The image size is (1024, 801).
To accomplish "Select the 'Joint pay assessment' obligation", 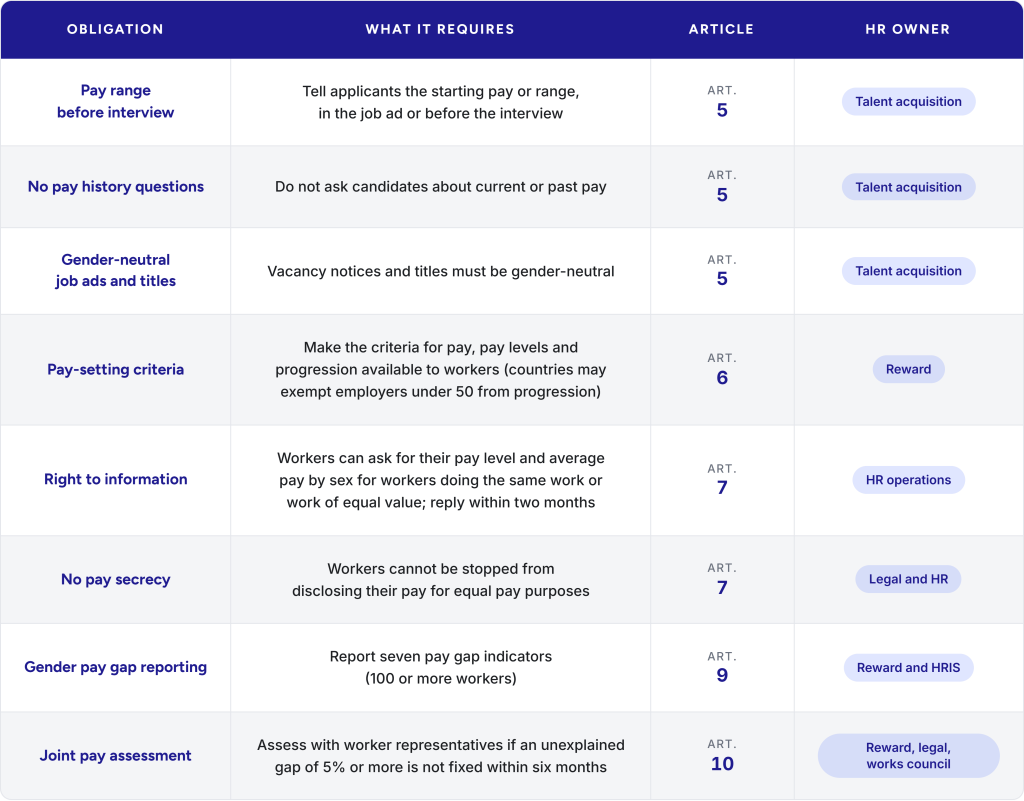I will point(116,755).
